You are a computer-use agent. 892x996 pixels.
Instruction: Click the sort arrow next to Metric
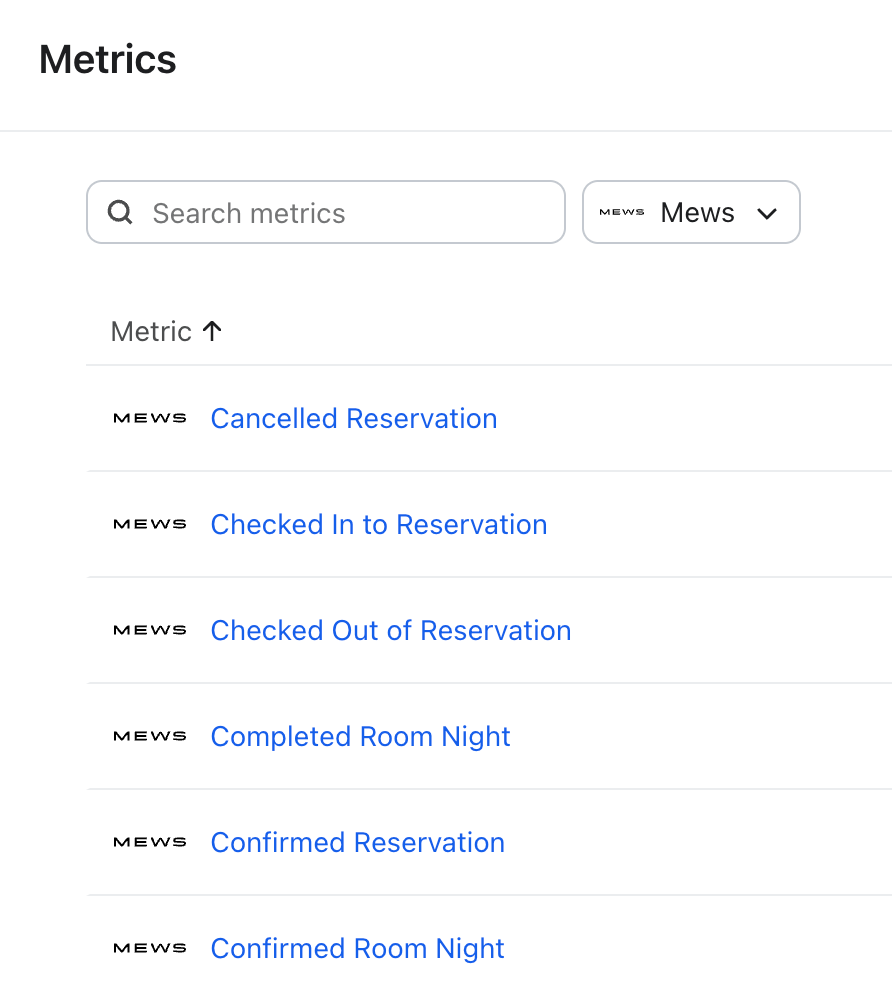click(x=212, y=331)
